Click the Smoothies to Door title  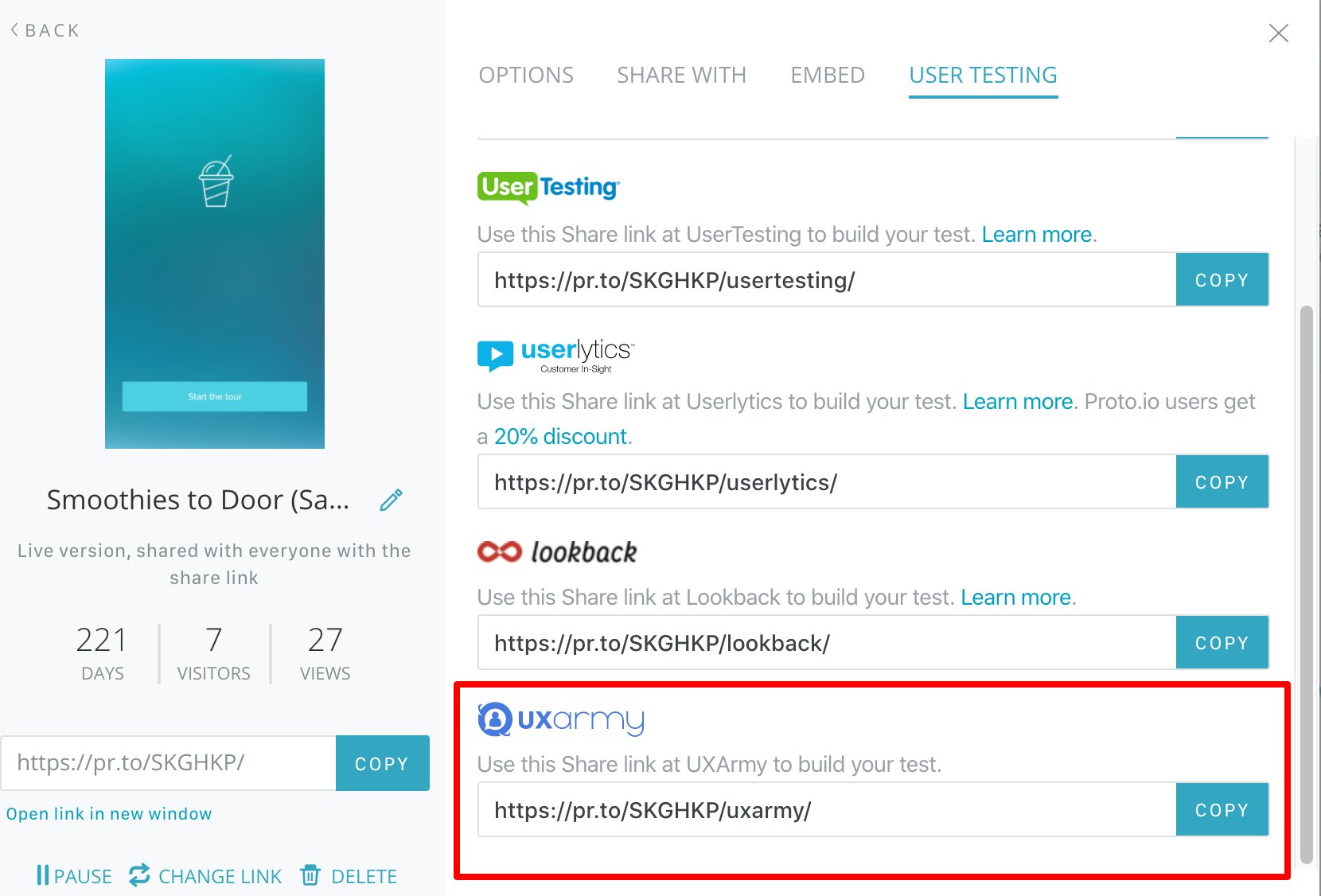point(198,500)
